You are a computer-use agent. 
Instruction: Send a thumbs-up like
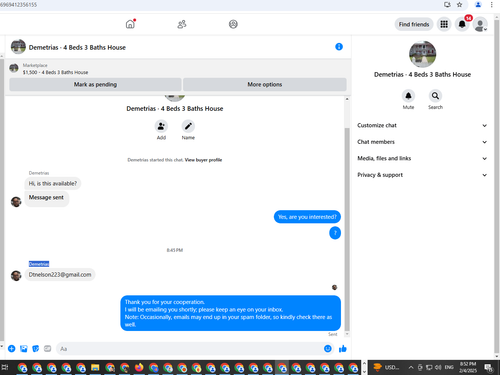(x=343, y=349)
